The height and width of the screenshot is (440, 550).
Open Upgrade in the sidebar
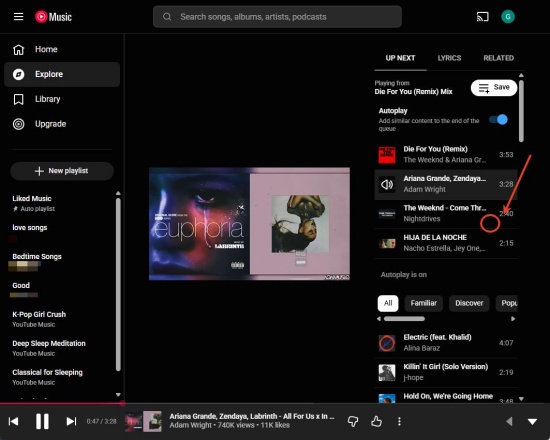click(62, 124)
